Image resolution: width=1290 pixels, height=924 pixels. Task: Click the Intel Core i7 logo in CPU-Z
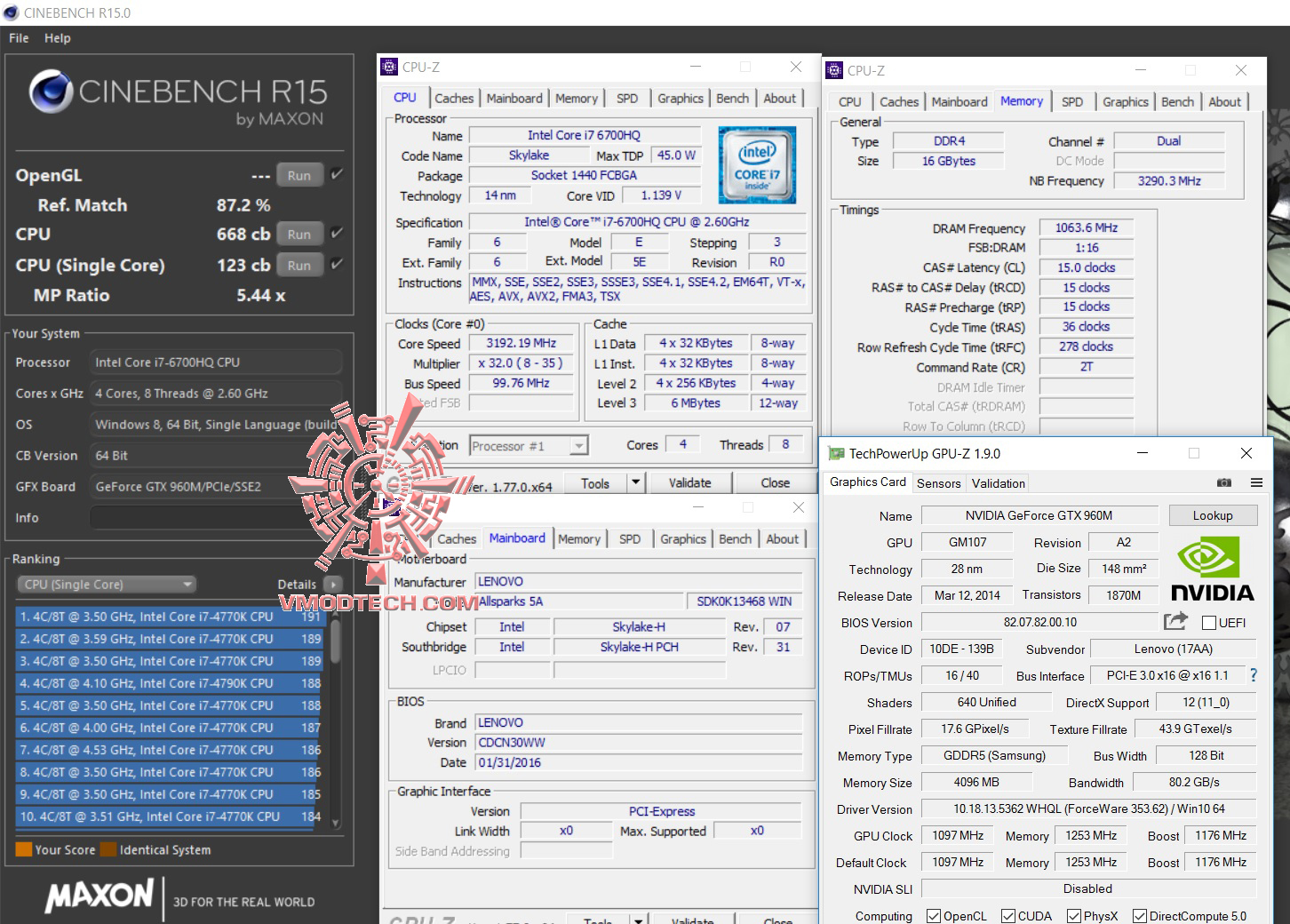(757, 165)
